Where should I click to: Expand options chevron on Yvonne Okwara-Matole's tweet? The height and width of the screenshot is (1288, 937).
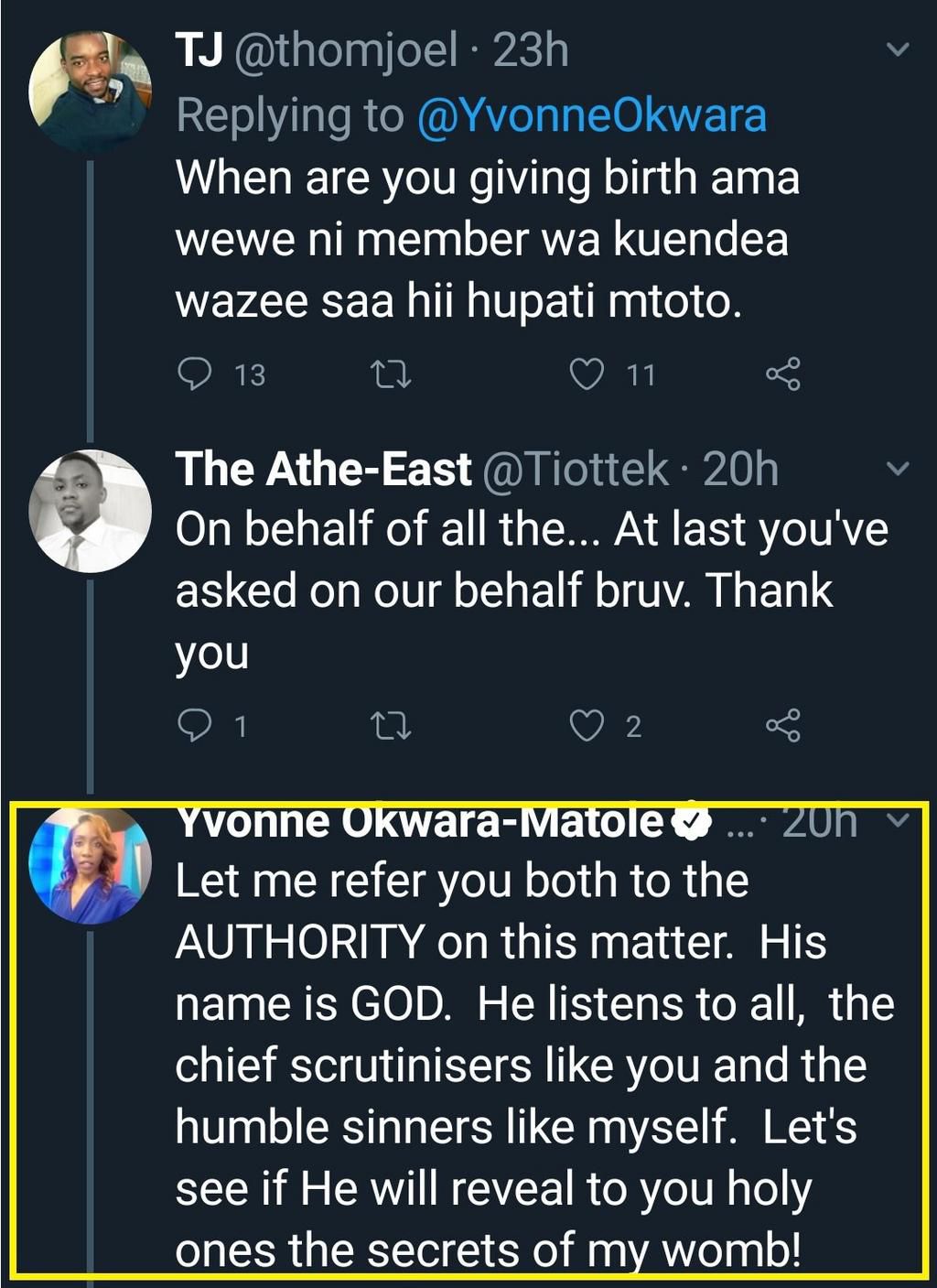(899, 820)
